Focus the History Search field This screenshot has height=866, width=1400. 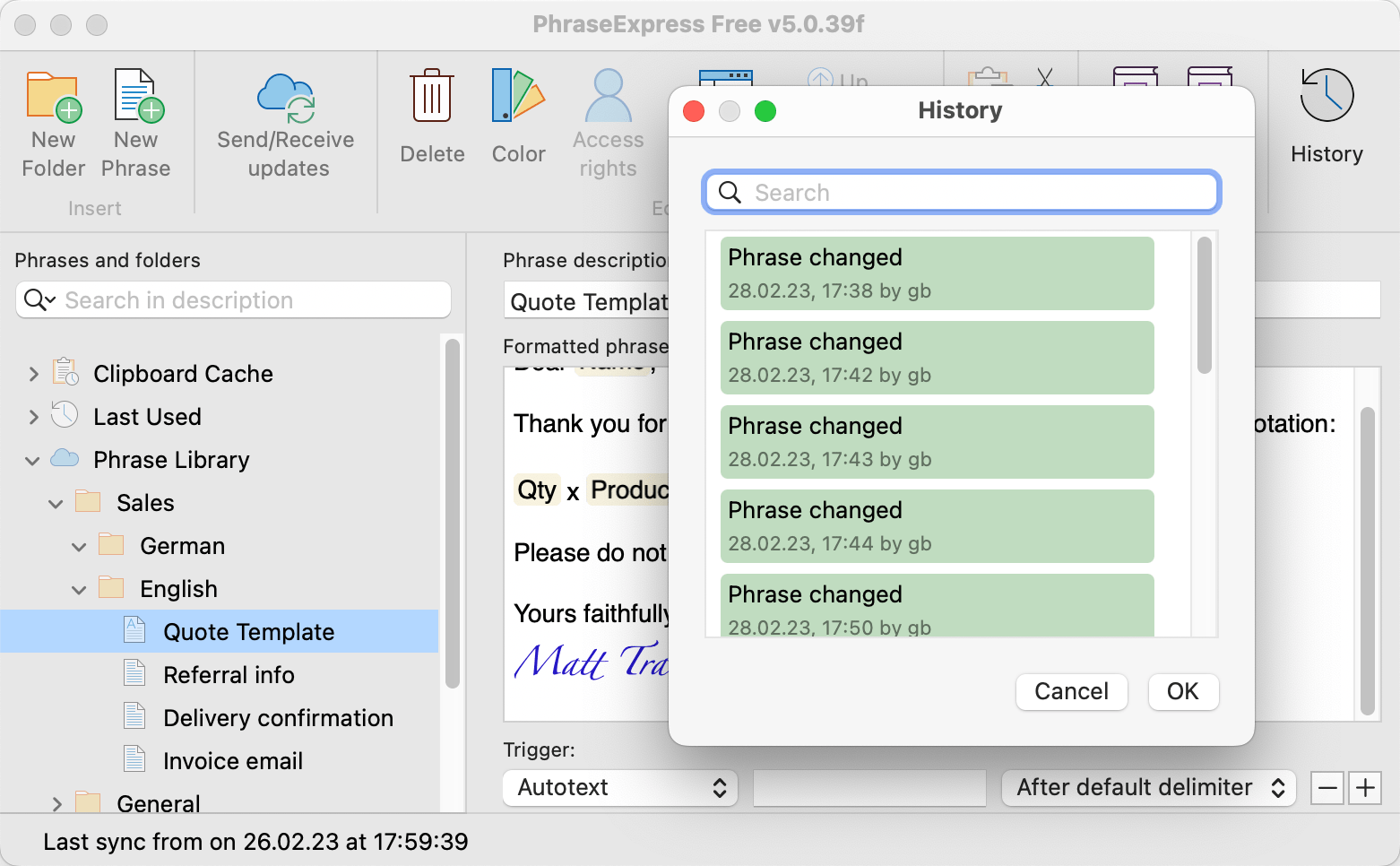[962, 193]
